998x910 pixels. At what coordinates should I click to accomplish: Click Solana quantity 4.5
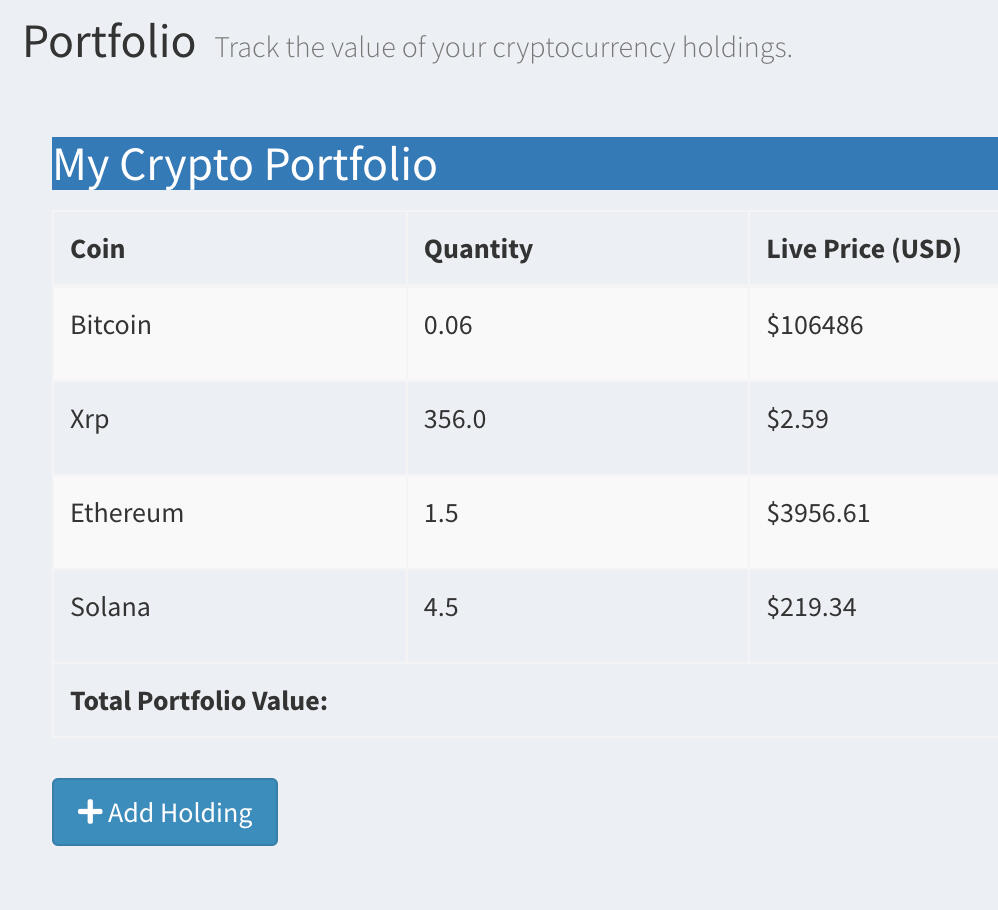click(441, 607)
